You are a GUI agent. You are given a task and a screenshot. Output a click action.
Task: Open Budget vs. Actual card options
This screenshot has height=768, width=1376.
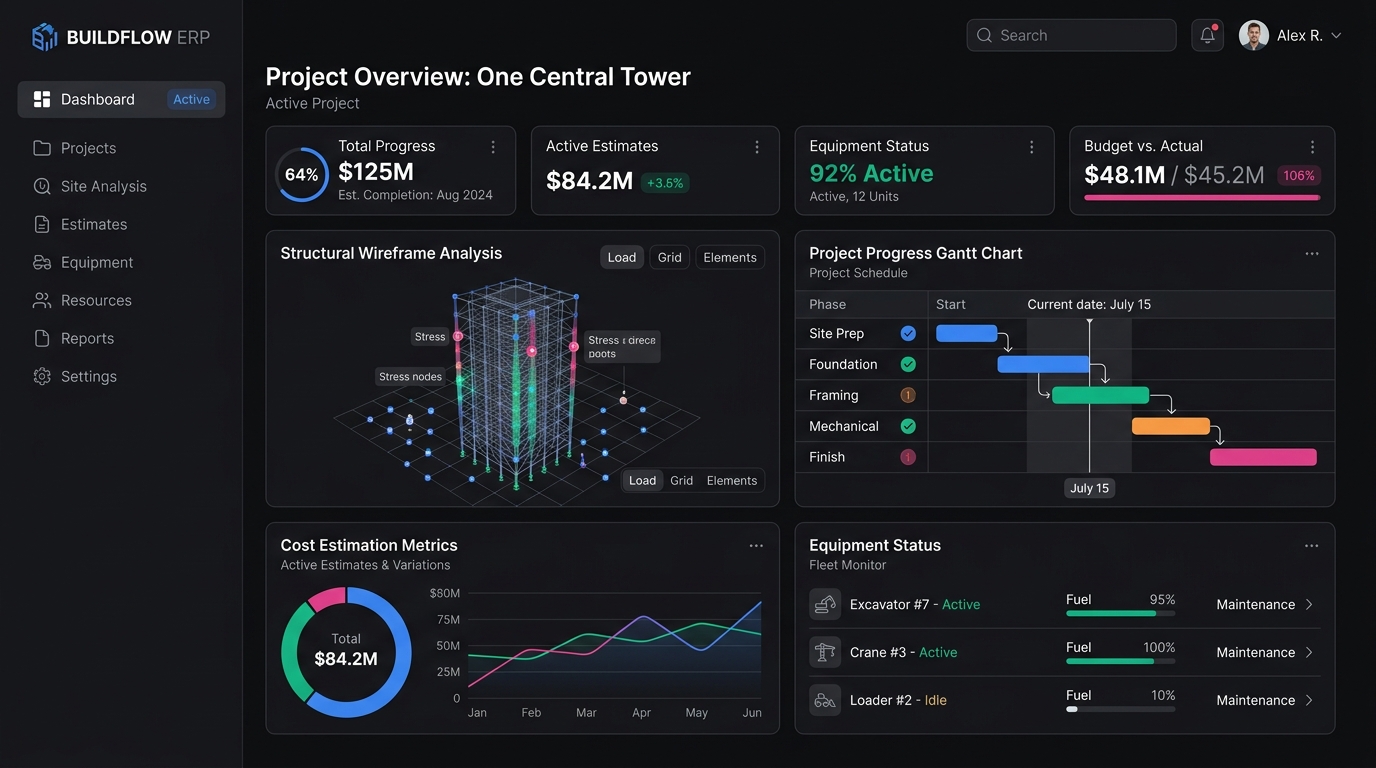pos(1313,147)
